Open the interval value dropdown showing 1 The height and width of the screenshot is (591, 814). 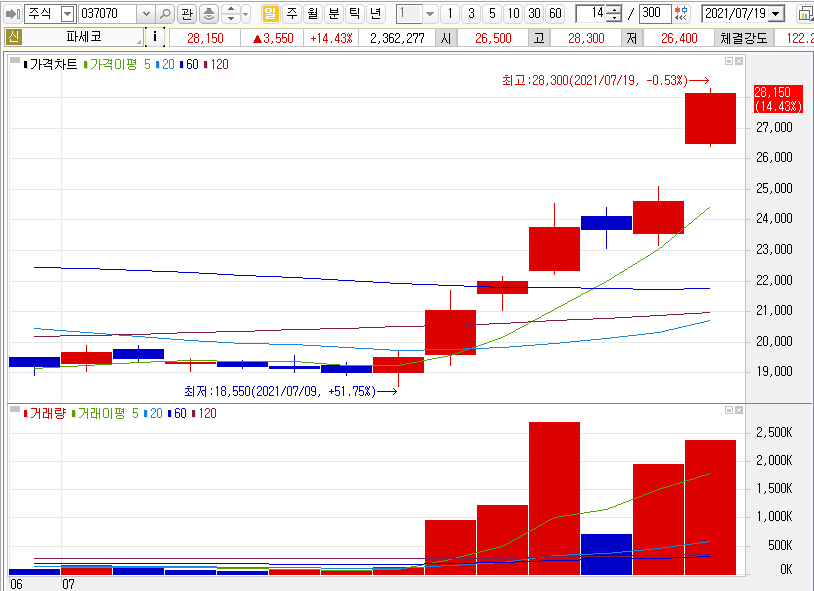430,14
